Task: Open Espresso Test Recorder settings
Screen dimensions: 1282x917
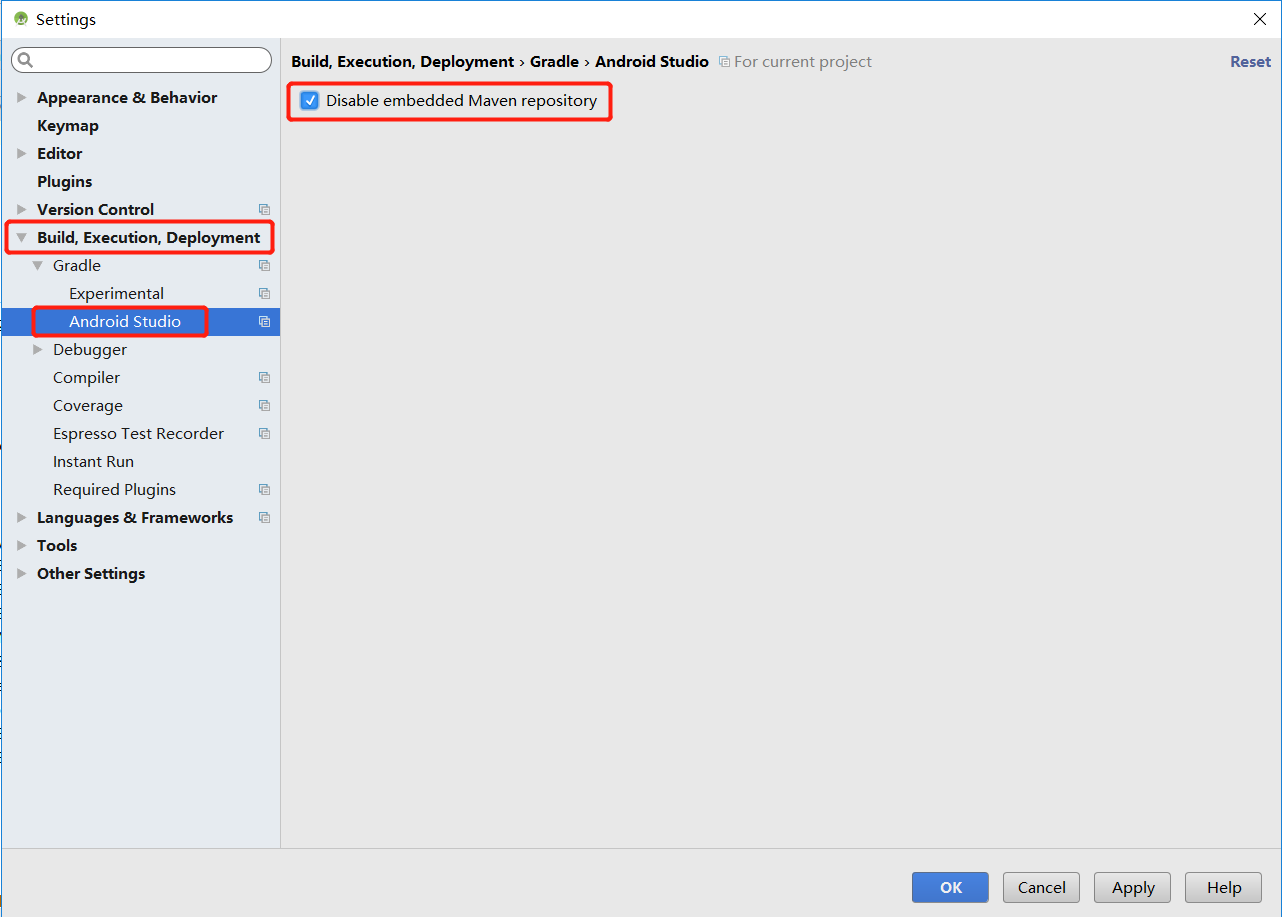Action: pos(139,434)
